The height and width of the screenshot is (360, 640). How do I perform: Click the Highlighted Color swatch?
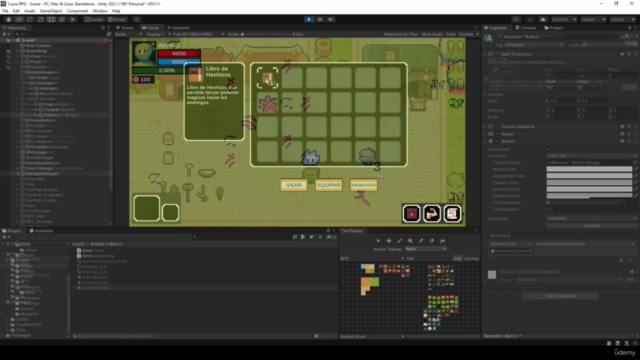(589, 176)
